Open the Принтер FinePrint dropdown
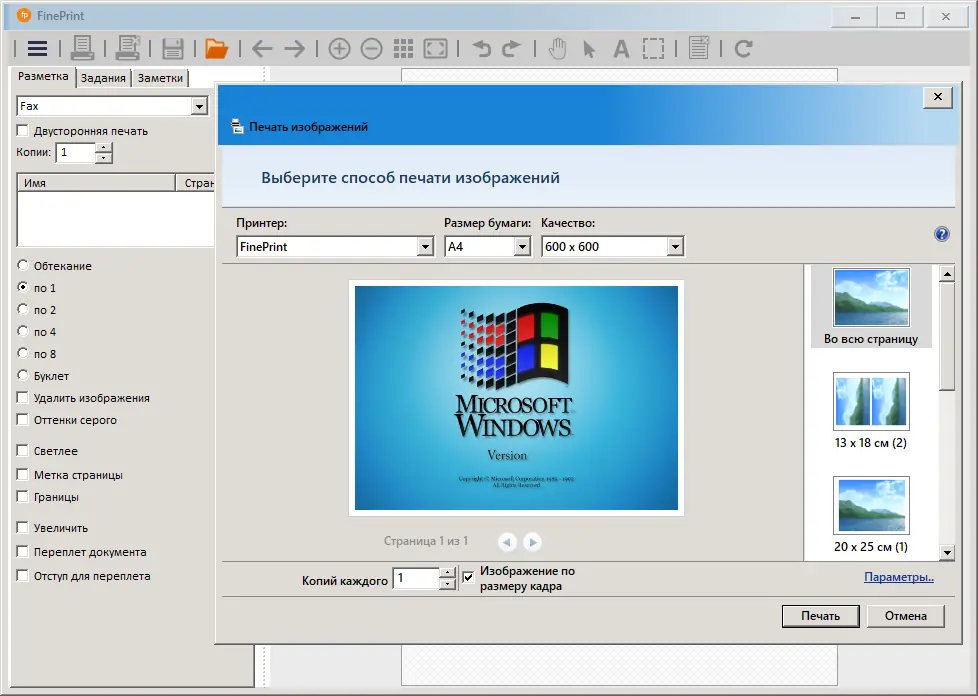The image size is (978, 696). pos(425,247)
